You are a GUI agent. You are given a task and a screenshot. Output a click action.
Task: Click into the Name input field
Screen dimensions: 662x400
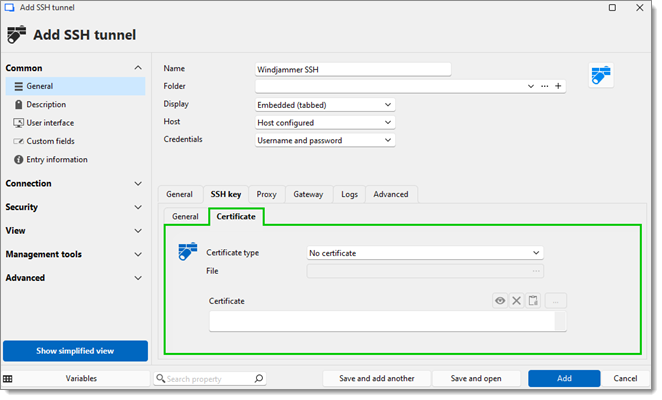point(353,70)
